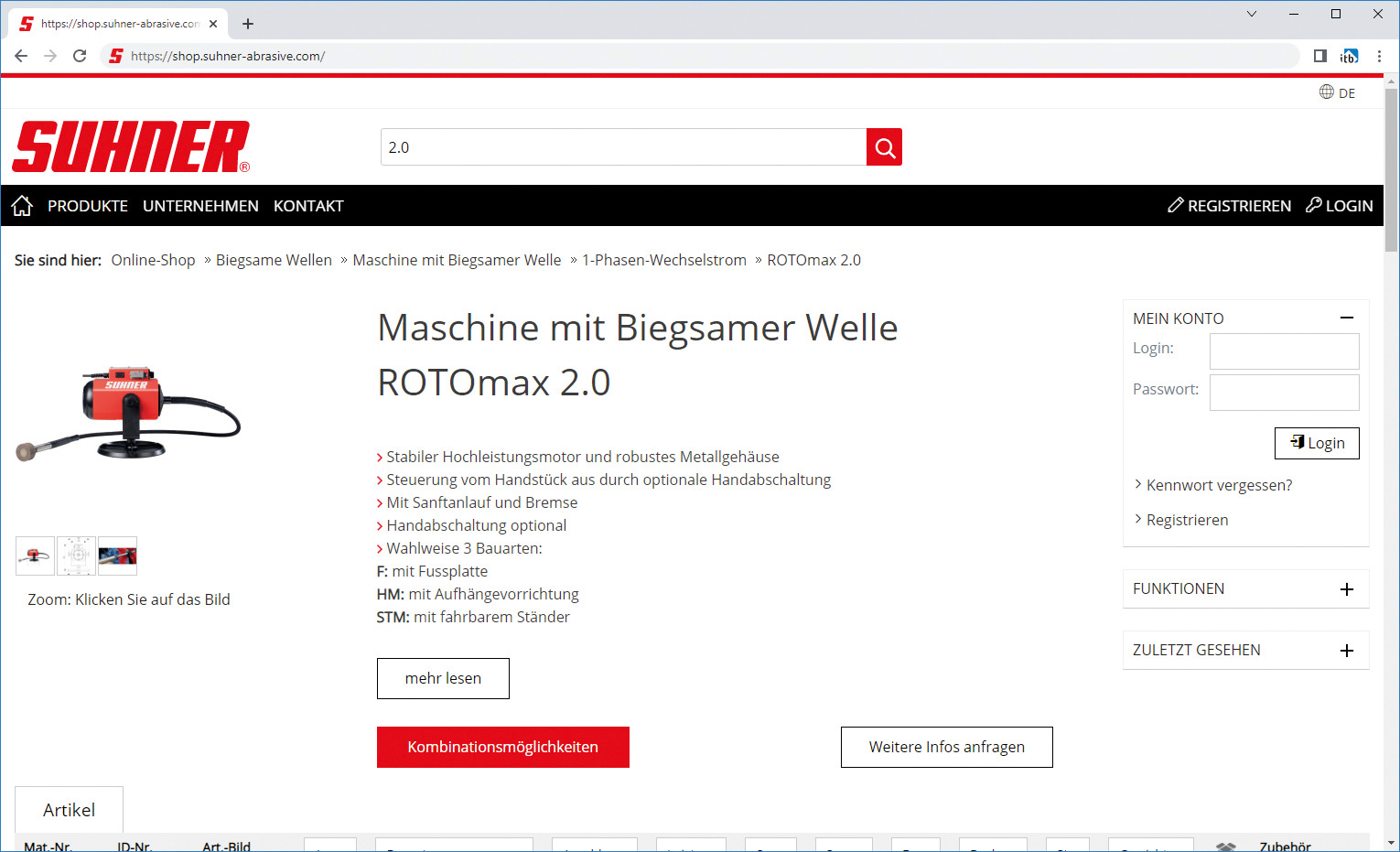Open a new browser tab
Viewport: 1400px width, 852px height.
click(x=248, y=24)
